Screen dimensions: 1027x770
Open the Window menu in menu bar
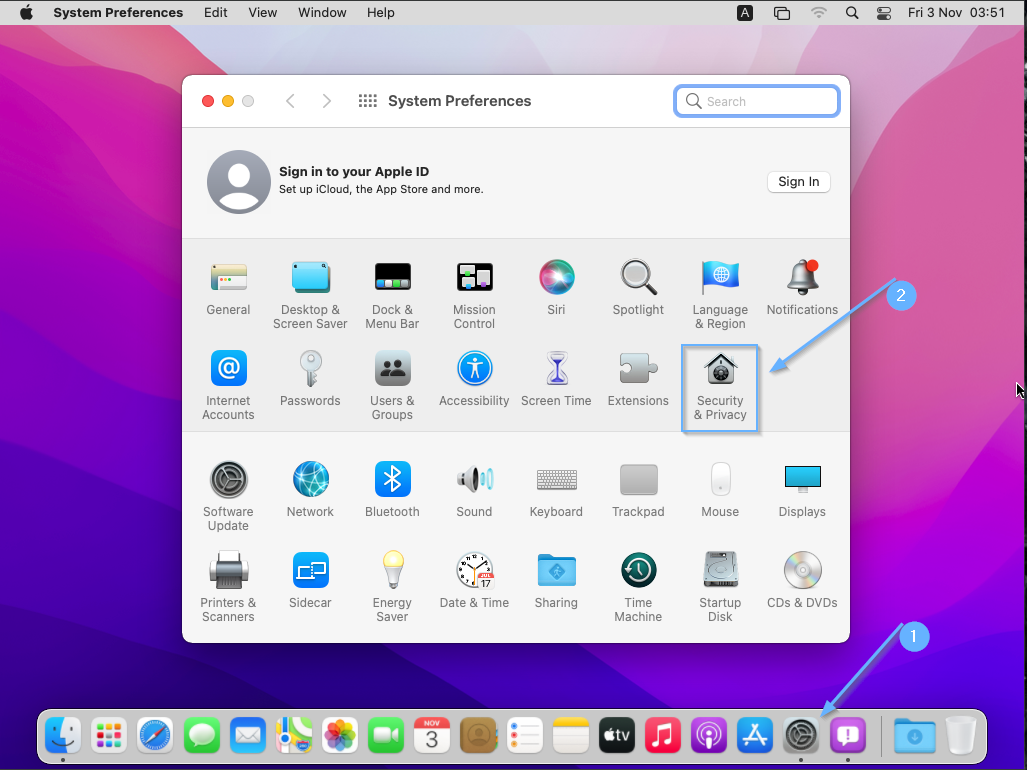tap(322, 13)
